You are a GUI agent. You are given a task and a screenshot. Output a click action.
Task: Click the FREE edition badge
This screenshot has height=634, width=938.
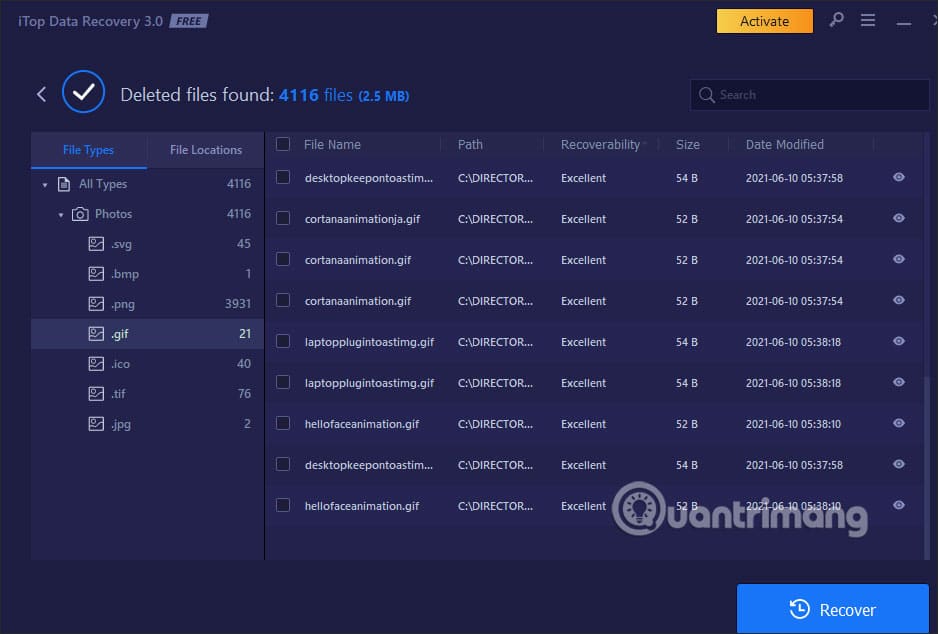click(188, 21)
